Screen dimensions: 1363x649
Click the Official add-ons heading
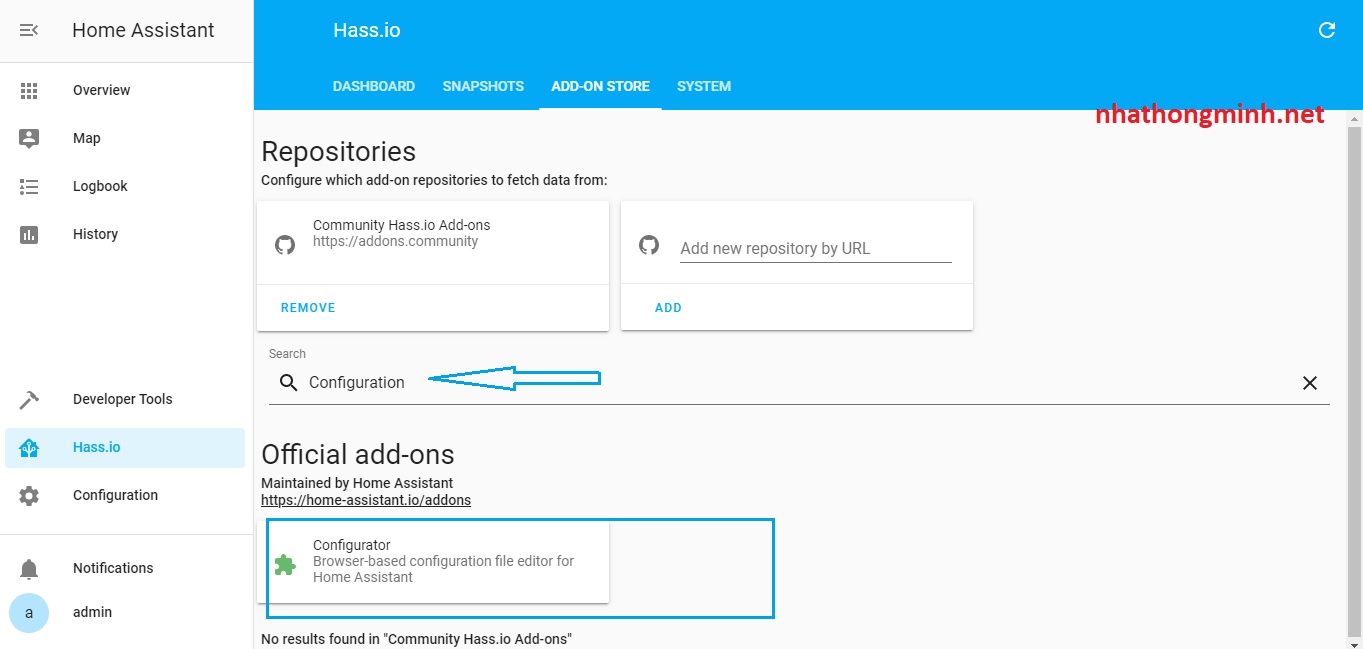358,455
